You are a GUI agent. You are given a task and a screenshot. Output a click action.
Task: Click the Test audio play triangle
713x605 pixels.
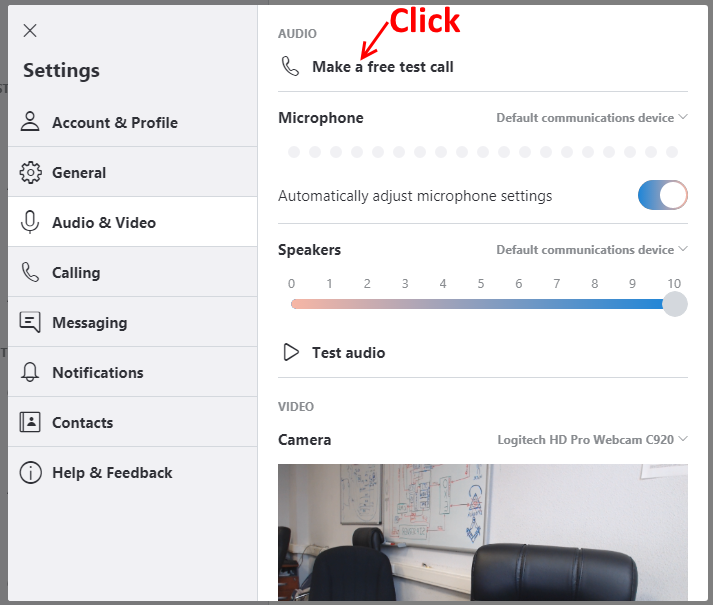point(291,353)
